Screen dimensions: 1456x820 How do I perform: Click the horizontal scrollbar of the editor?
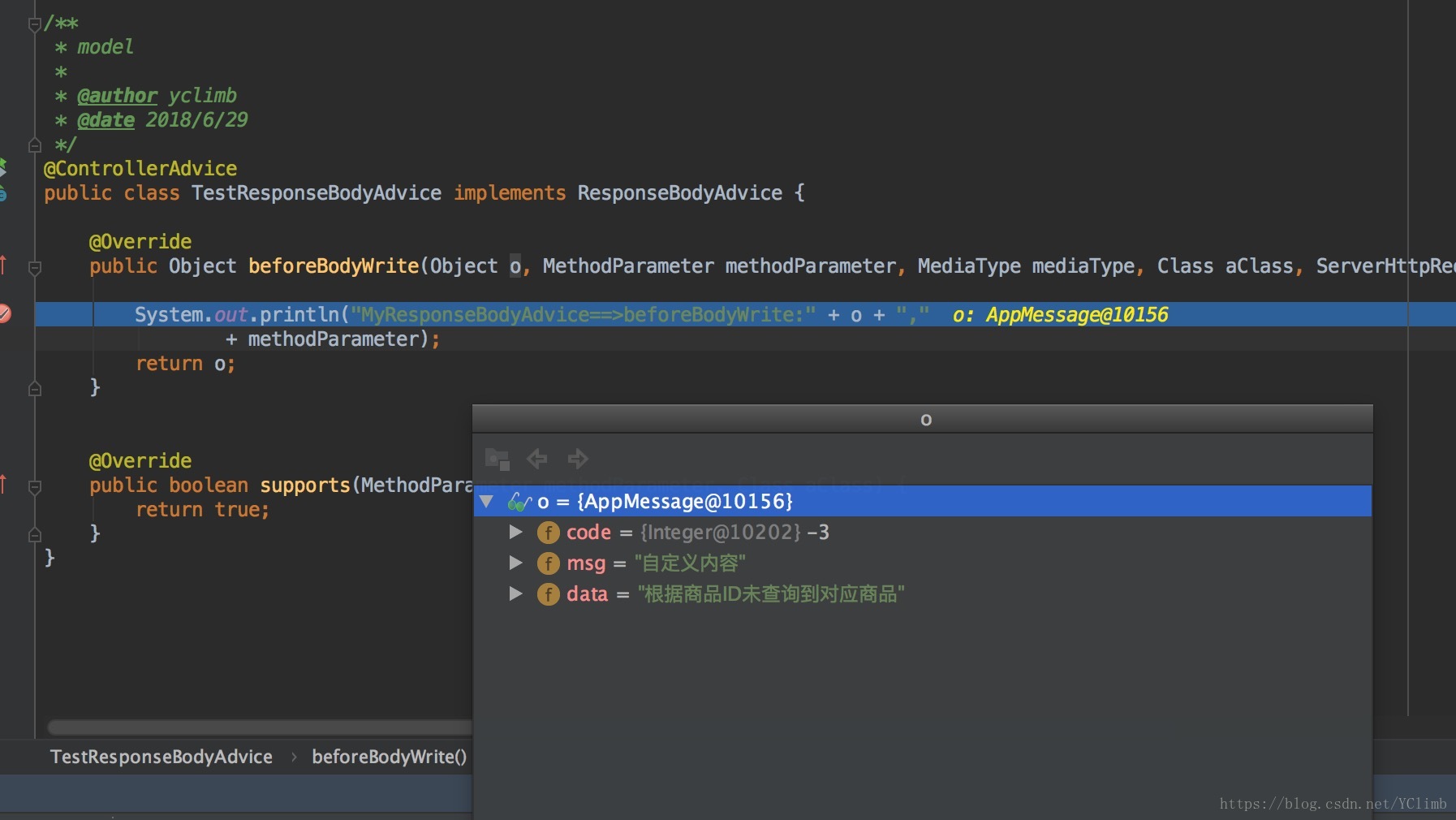(260, 727)
